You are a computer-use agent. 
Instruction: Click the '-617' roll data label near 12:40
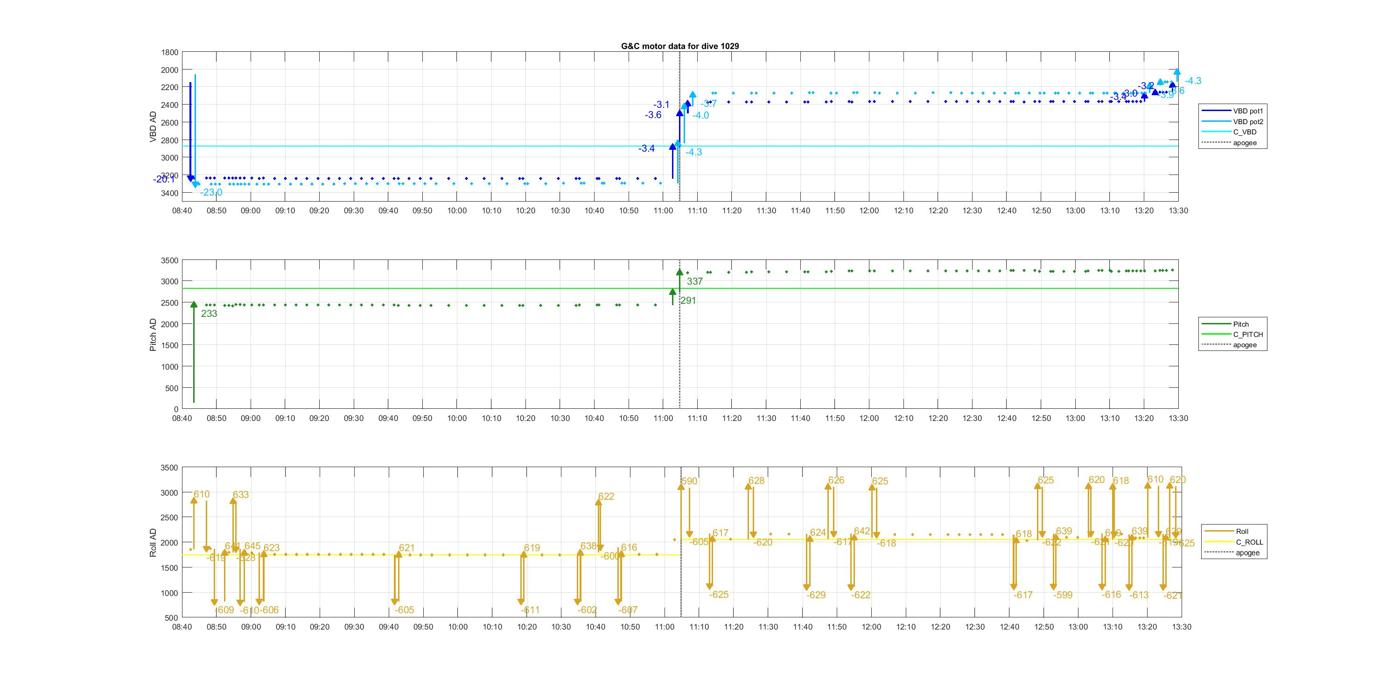tap(1022, 595)
